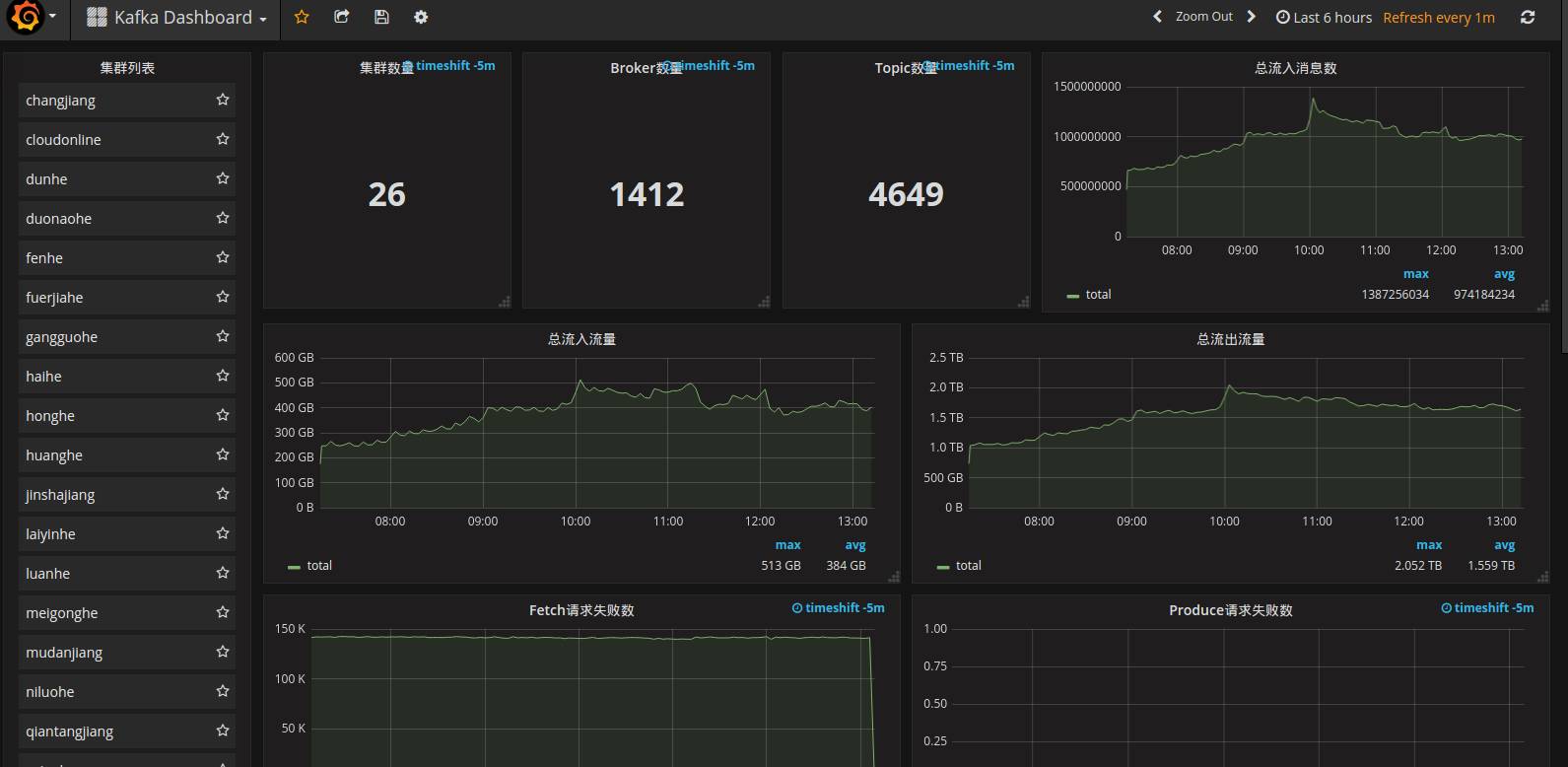Viewport: 1568px width, 767px height.
Task: Open the Grafana logo main menu
Action: tap(28, 18)
